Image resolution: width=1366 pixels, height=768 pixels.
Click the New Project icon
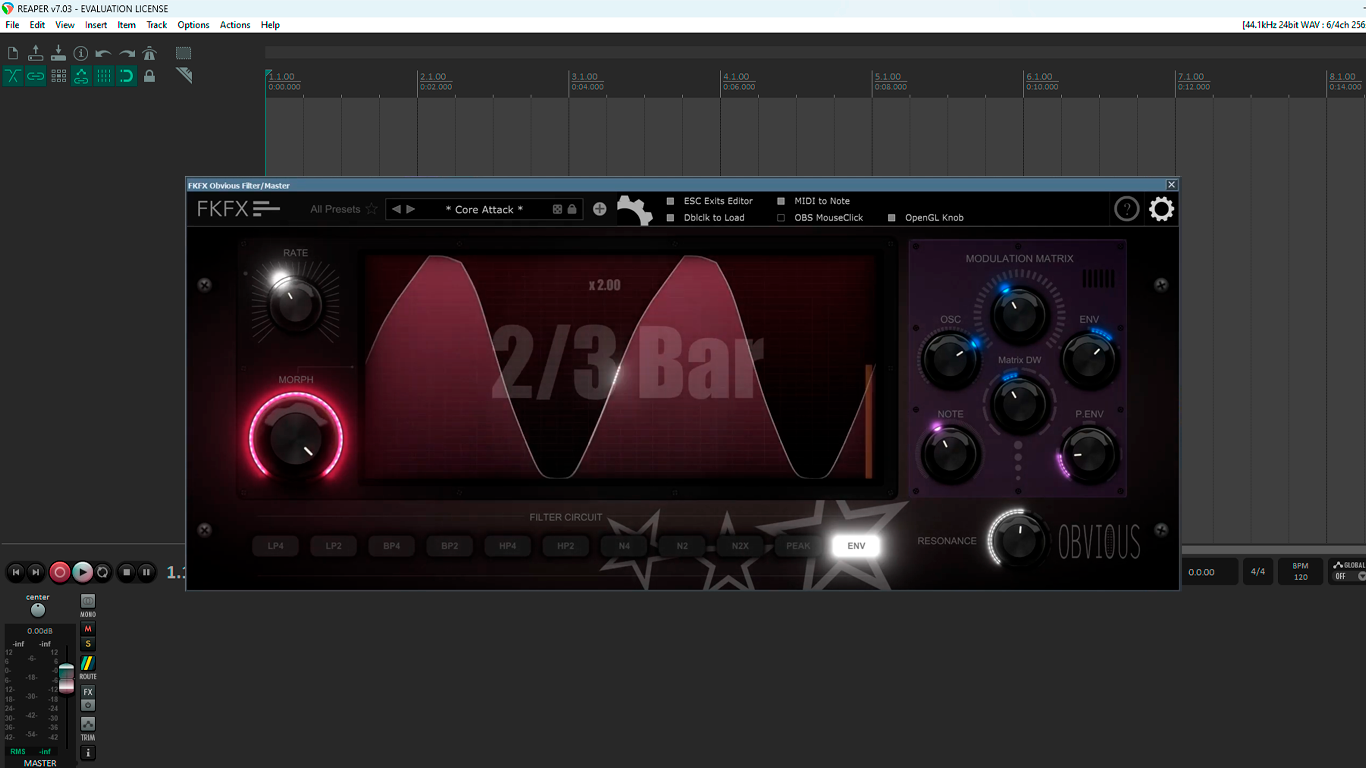pos(13,53)
